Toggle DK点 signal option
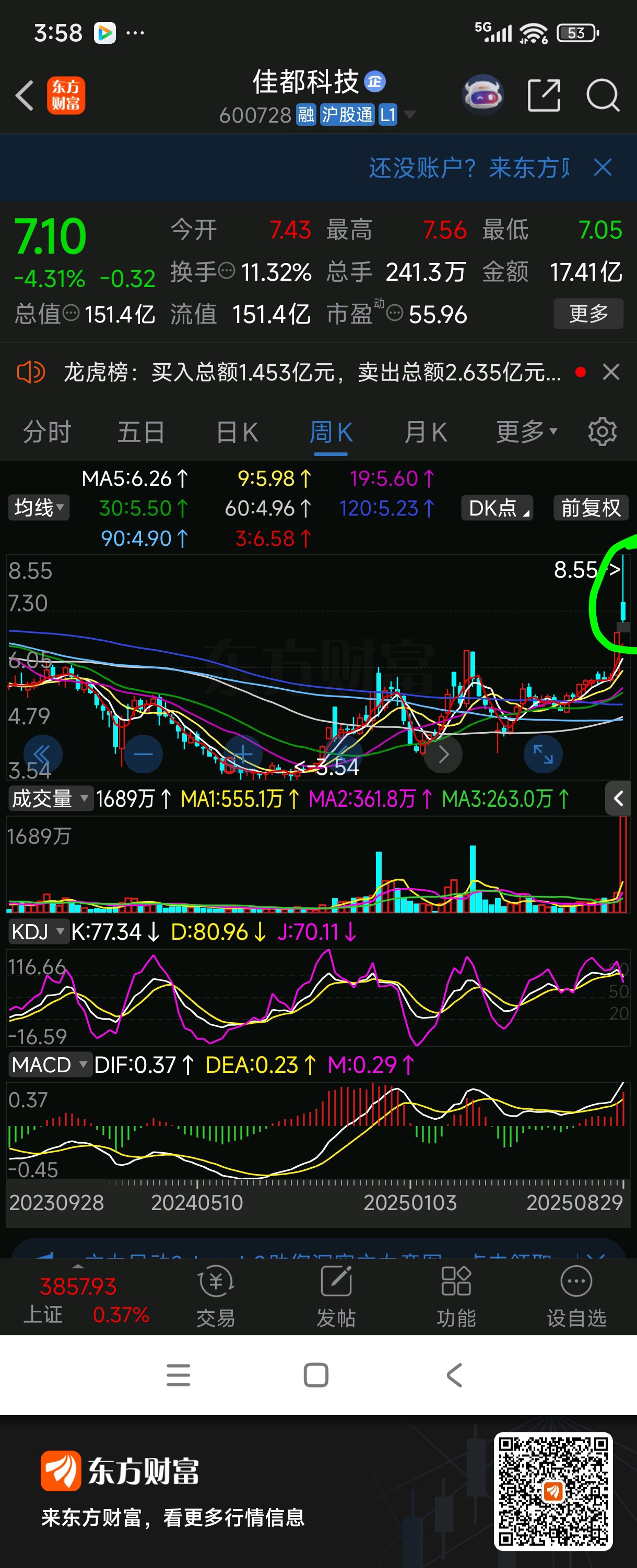Image resolution: width=637 pixels, height=1568 pixels. click(498, 508)
